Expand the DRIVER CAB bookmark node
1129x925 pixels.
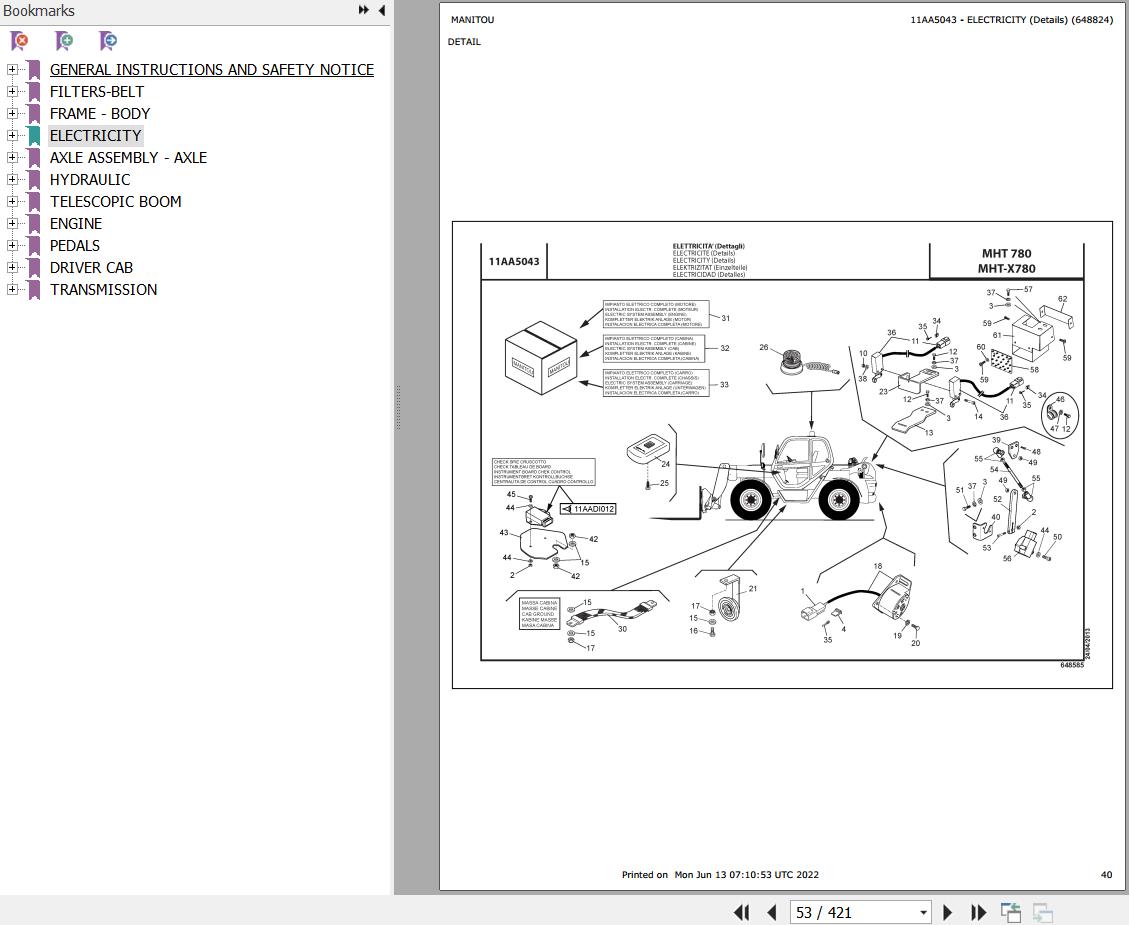[x=12, y=267]
